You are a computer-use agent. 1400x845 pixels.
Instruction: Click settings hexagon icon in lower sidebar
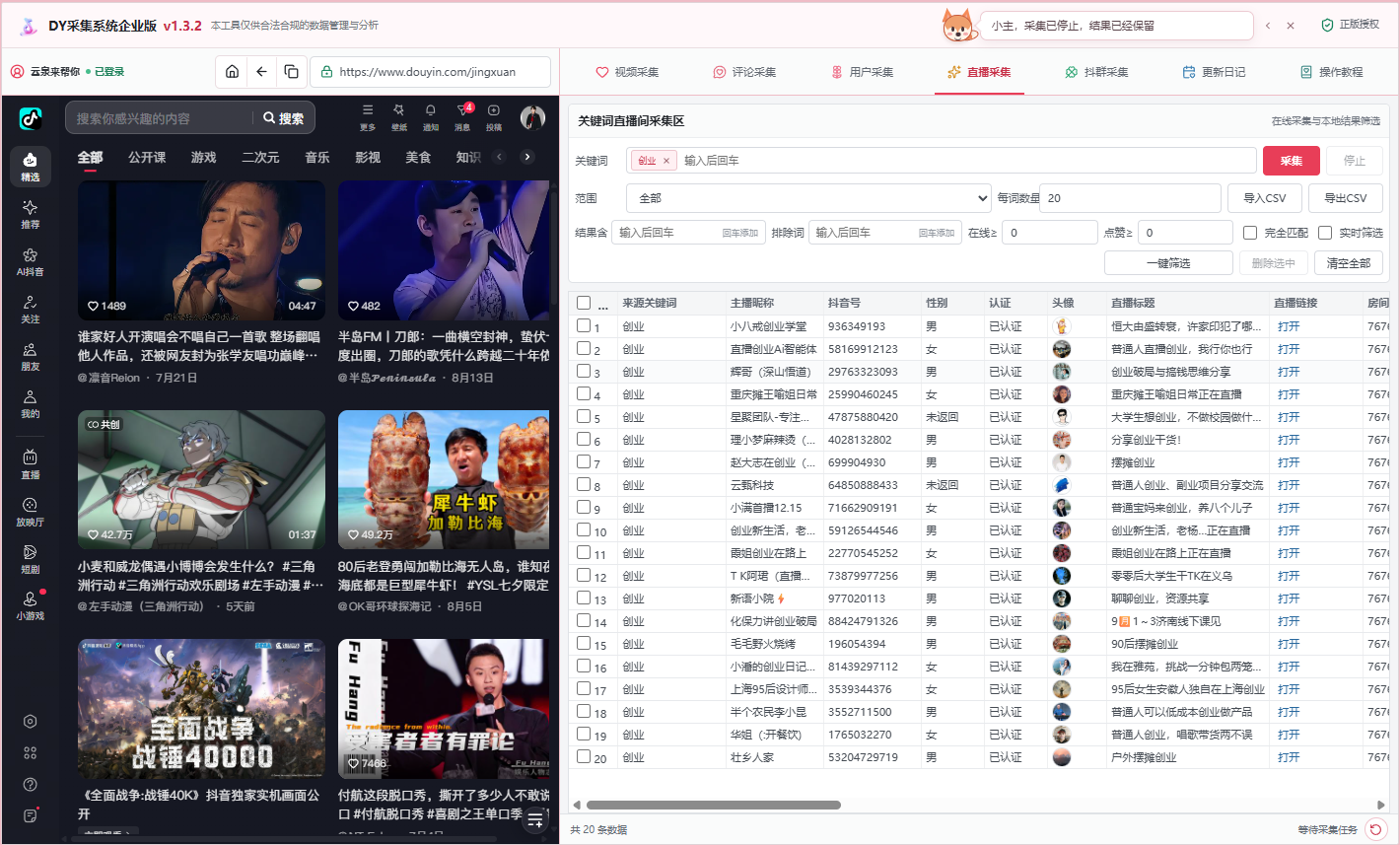tap(31, 722)
